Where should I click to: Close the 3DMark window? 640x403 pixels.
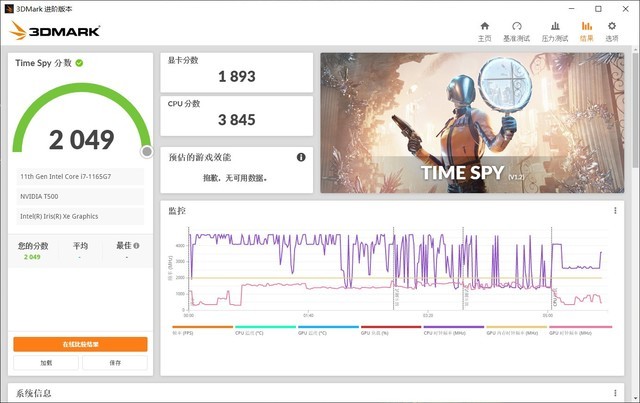pos(625,9)
